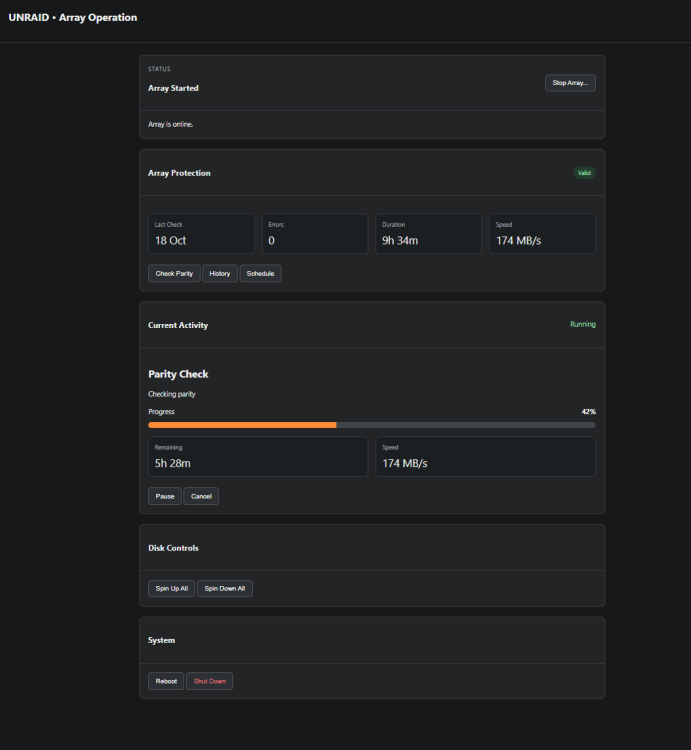Click the Array Protection heading
Viewport: 691px width, 750px height.
179,173
